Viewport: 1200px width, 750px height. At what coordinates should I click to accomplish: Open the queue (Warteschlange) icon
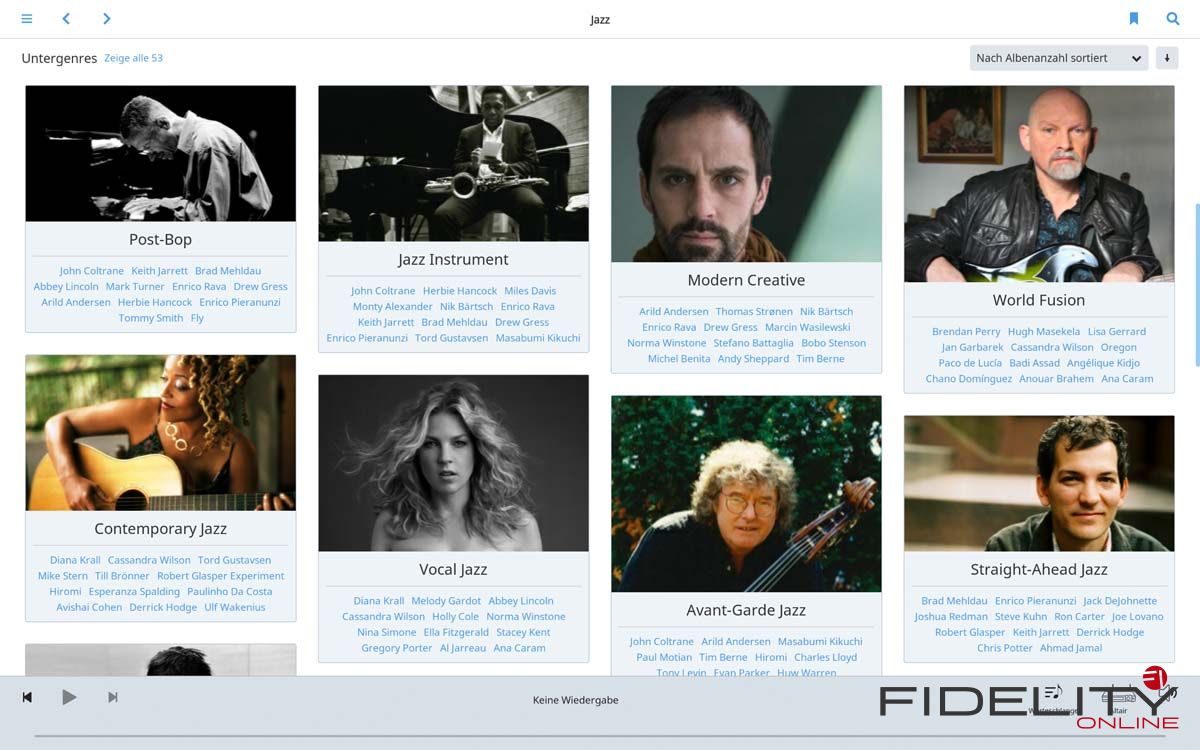[x=1053, y=693]
